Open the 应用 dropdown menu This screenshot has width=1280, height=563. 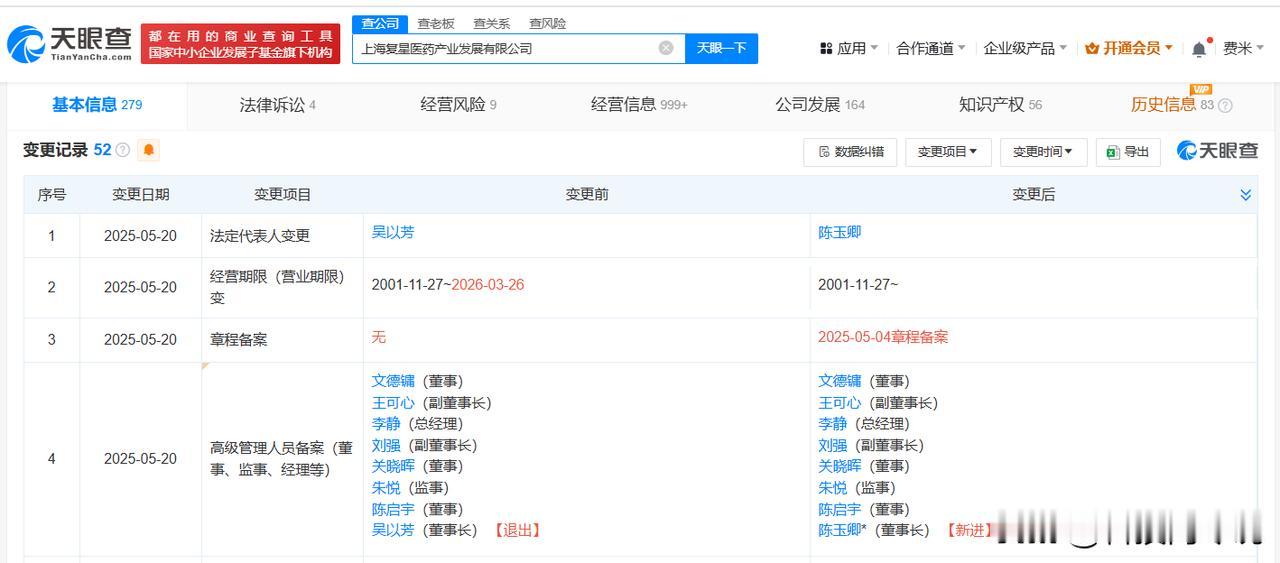click(x=849, y=48)
